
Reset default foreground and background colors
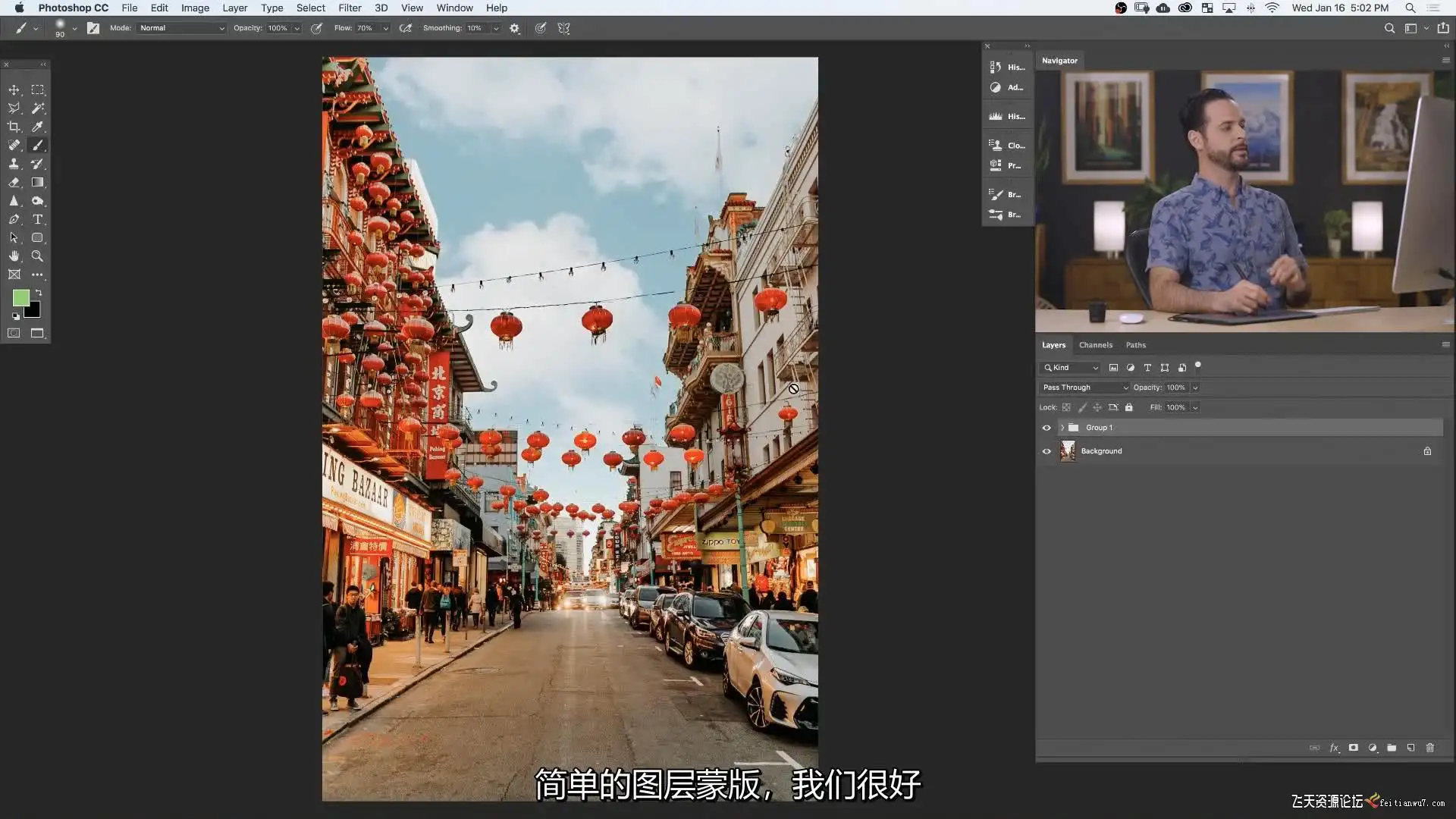(x=15, y=316)
